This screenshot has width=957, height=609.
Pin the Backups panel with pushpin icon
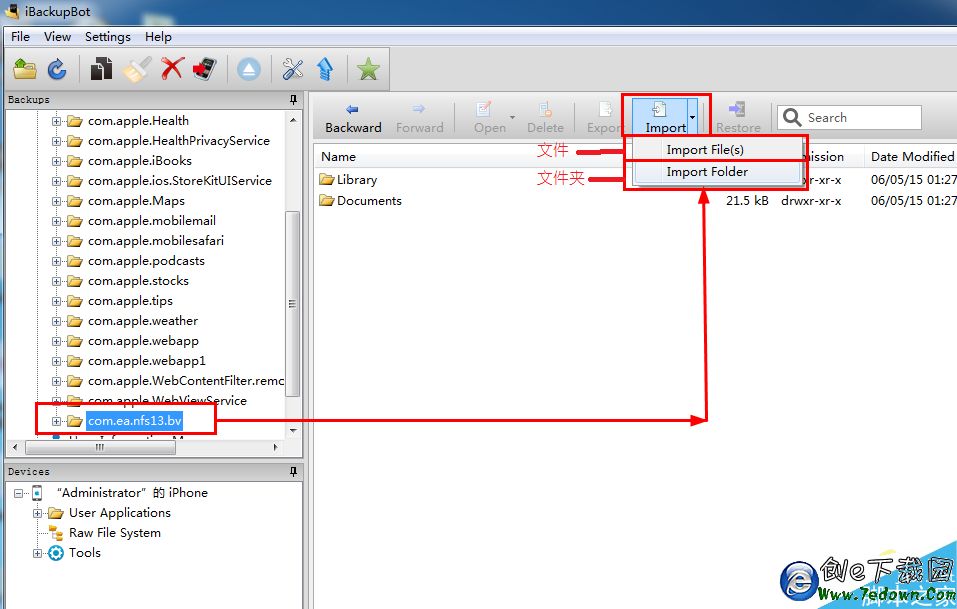(x=293, y=100)
